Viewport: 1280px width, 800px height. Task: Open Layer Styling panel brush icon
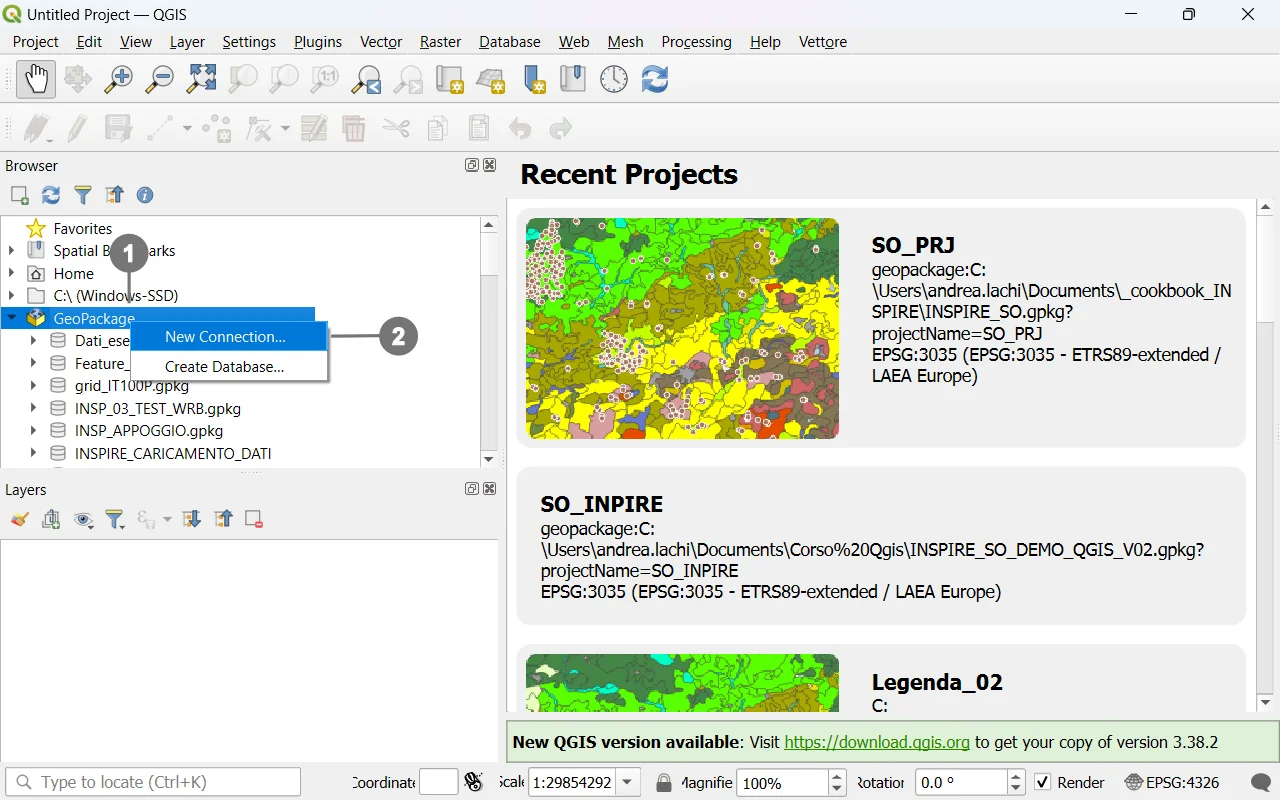click(20, 519)
